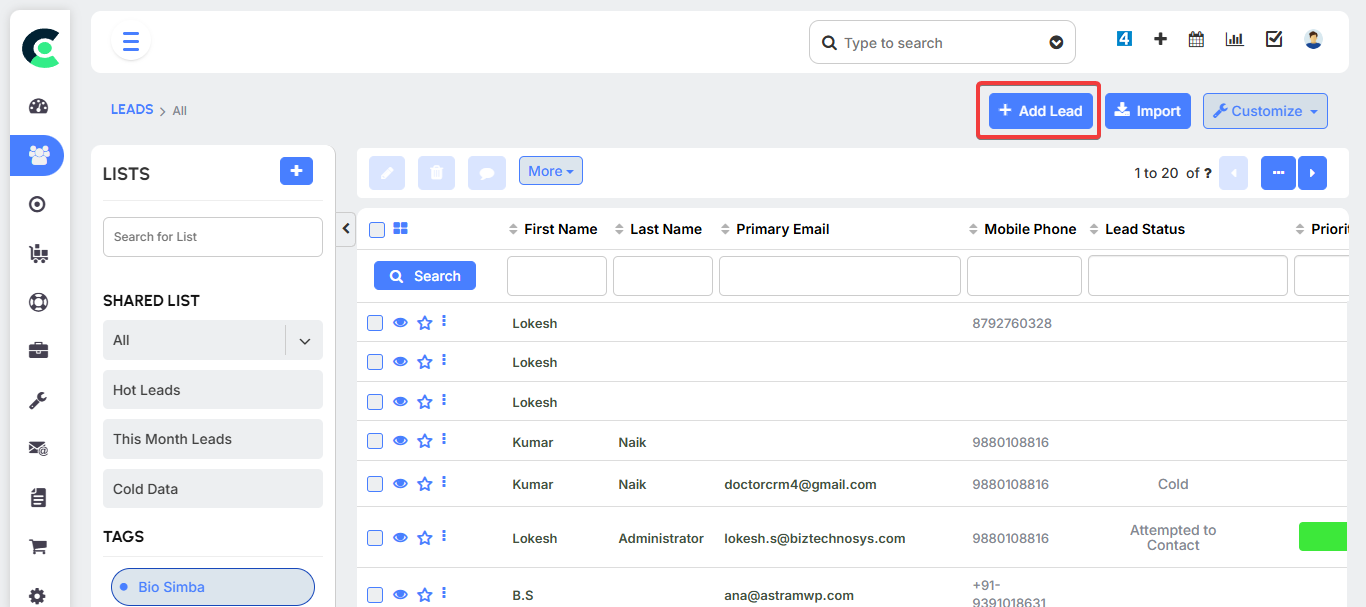The width and height of the screenshot is (1366, 607).
Task: Click the tasks checkmark icon in header
Action: point(1274,40)
